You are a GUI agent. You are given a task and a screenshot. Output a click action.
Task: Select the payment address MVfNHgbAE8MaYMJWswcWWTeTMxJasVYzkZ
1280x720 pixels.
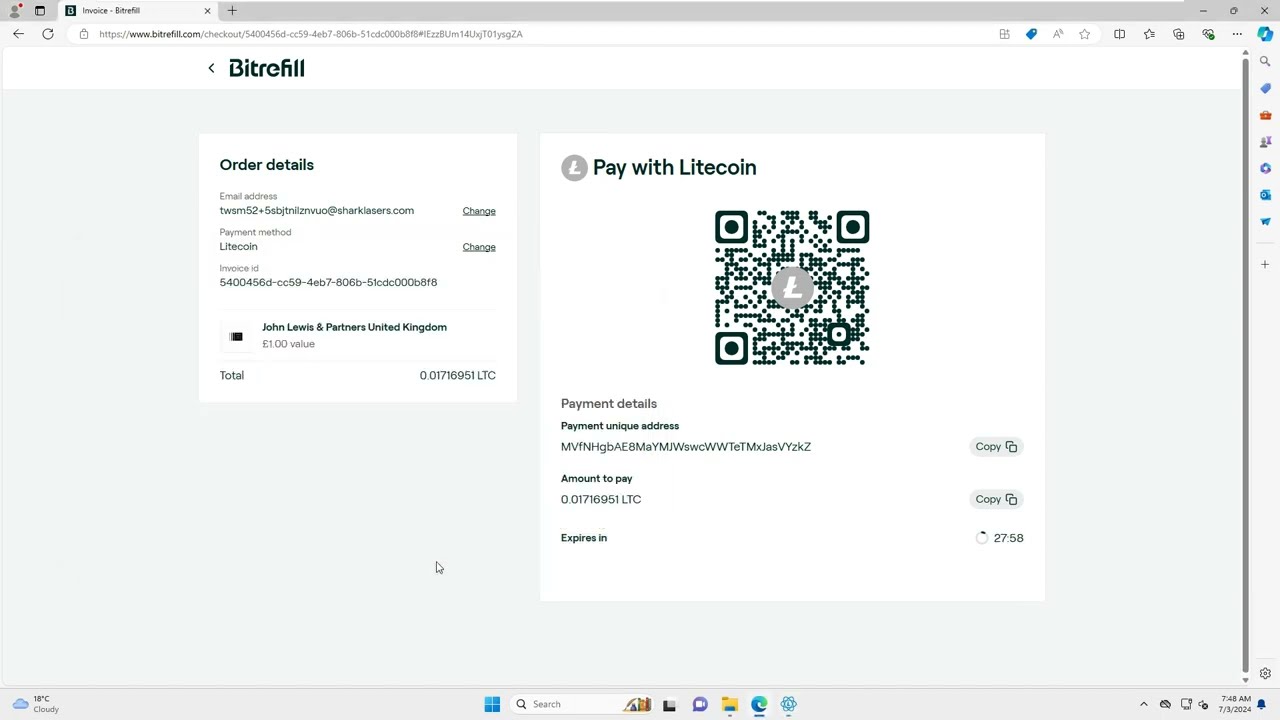point(686,447)
